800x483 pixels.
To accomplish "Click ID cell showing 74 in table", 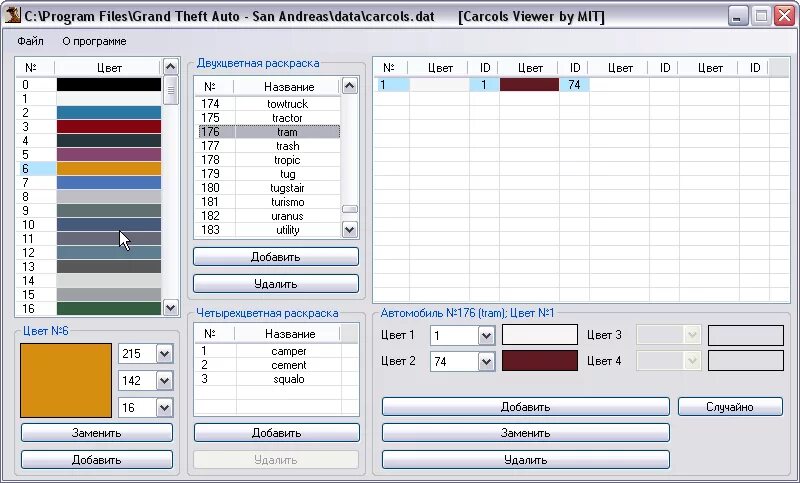I will pos(574,85).
